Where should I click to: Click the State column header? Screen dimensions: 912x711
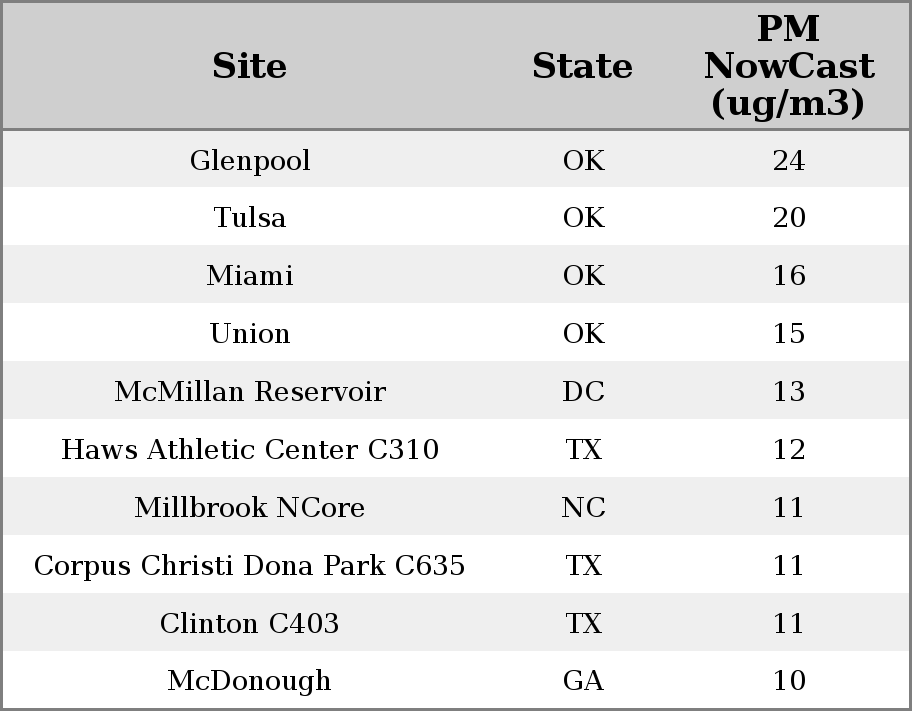point(583,66)
